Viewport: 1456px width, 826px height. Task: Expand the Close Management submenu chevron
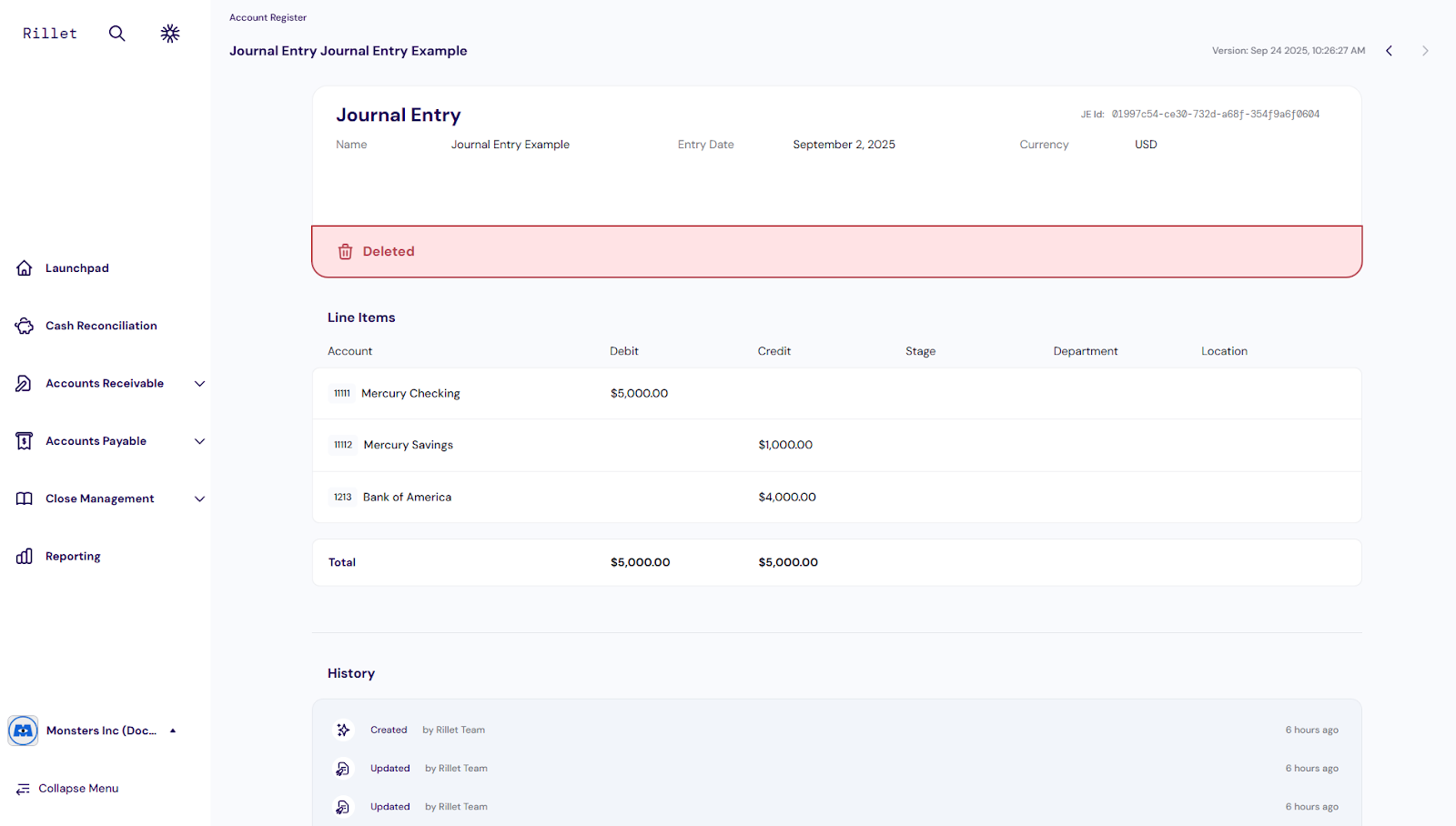[199, 499]
